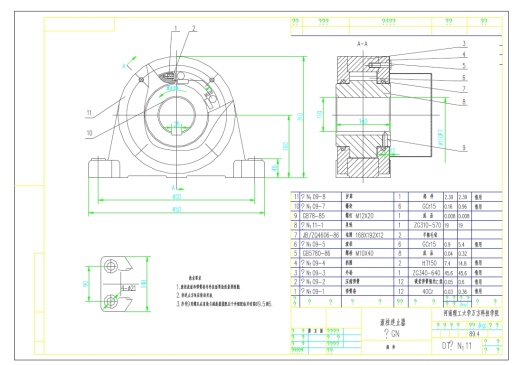Select the "40Cr" material cell
The width and height of the screenshot is (520, 365).
(x=429, y=292)
